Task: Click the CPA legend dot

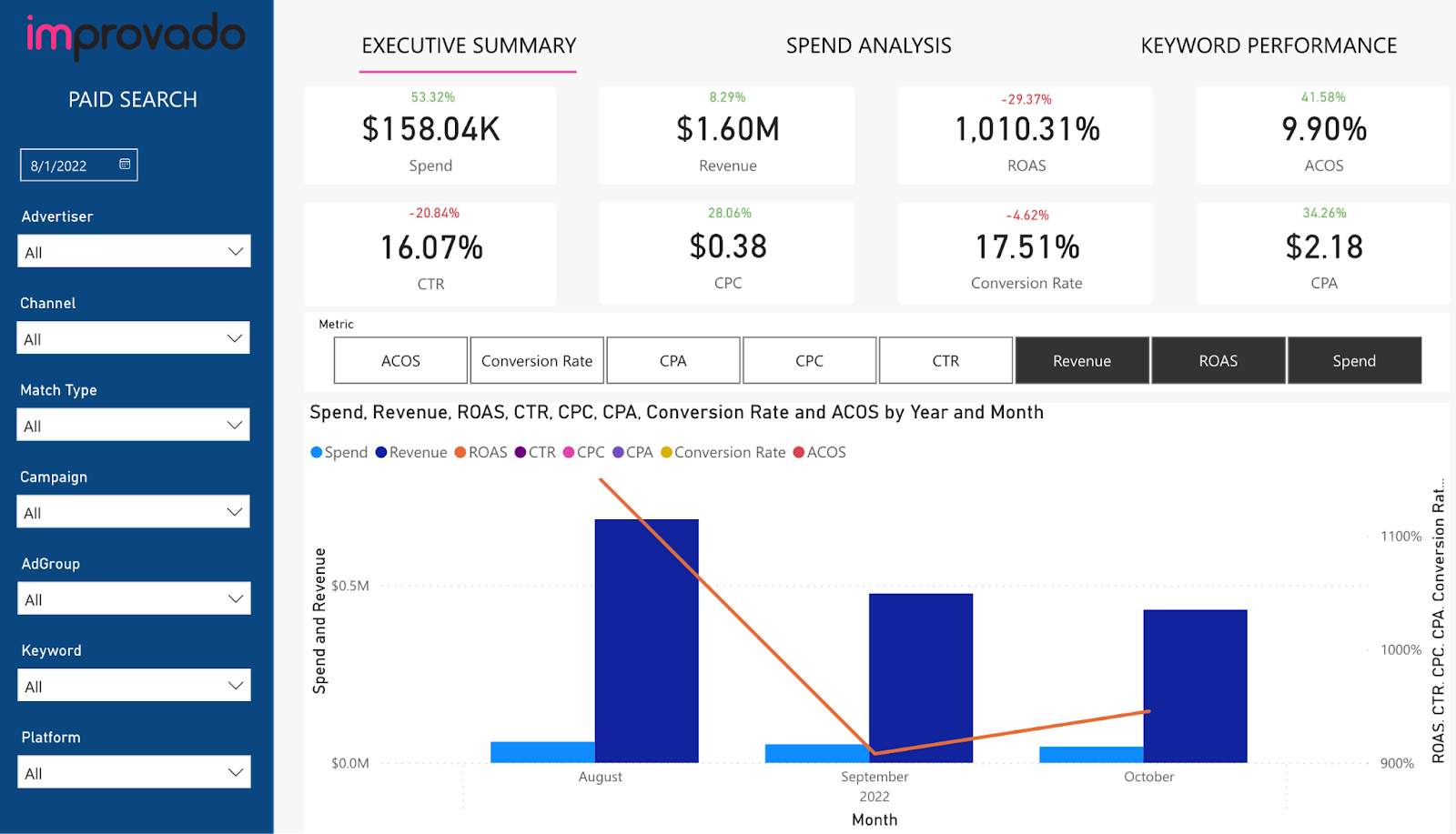Action: [618, 452]
